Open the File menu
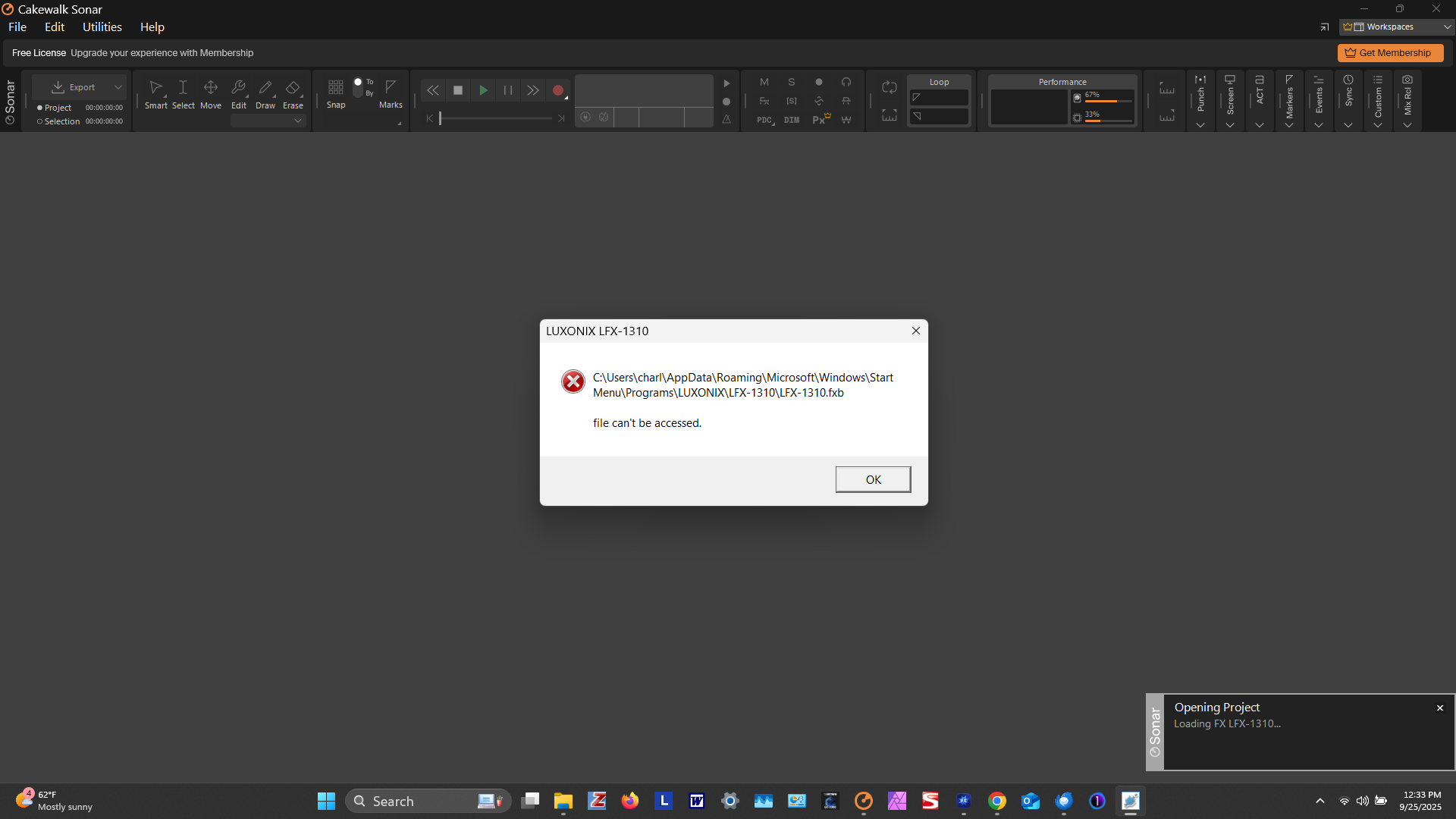This screenshot has width=1456, height=819. [x=17, y=27]
